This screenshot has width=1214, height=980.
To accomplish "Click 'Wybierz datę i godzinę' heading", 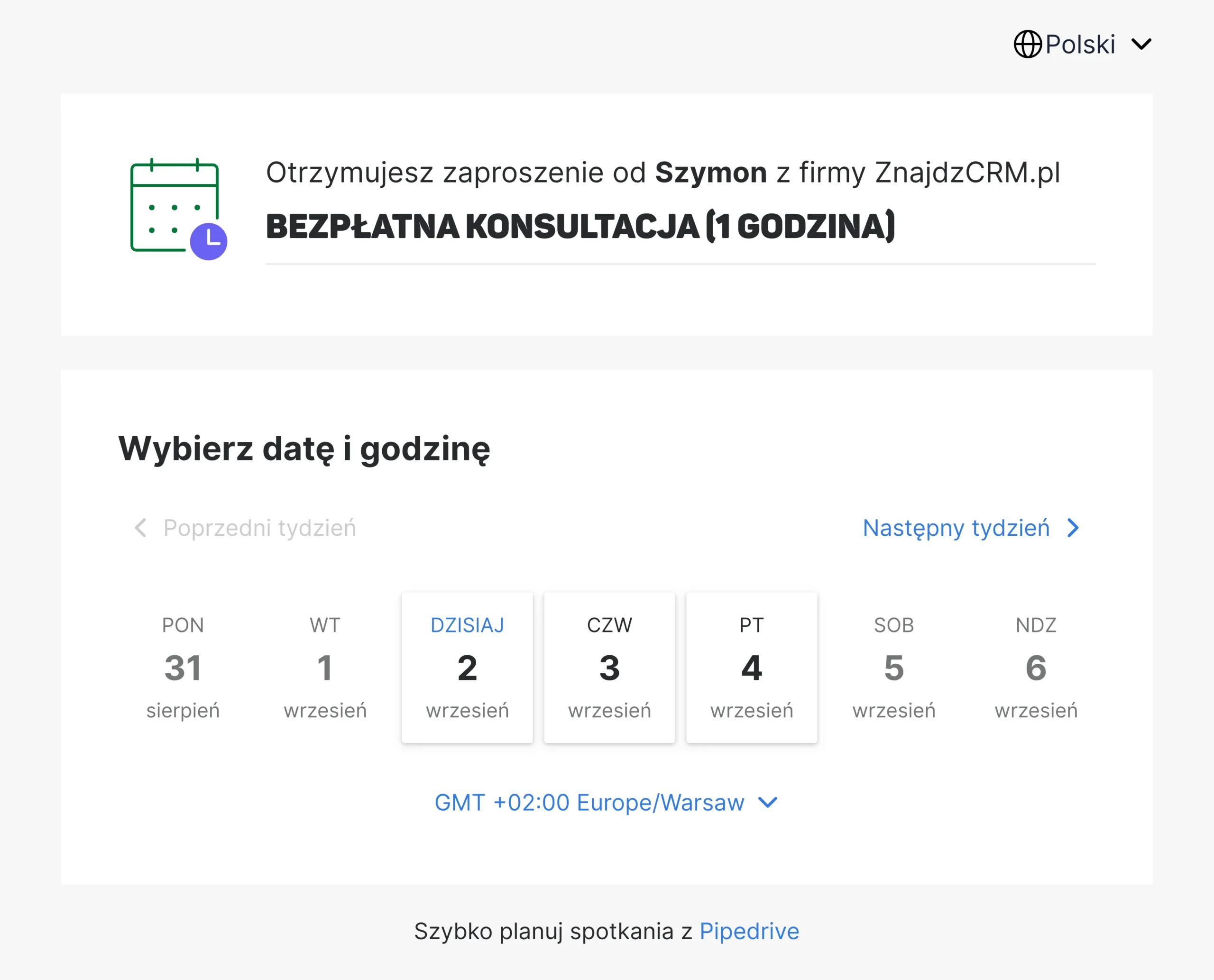I will [x=304, y=449].
